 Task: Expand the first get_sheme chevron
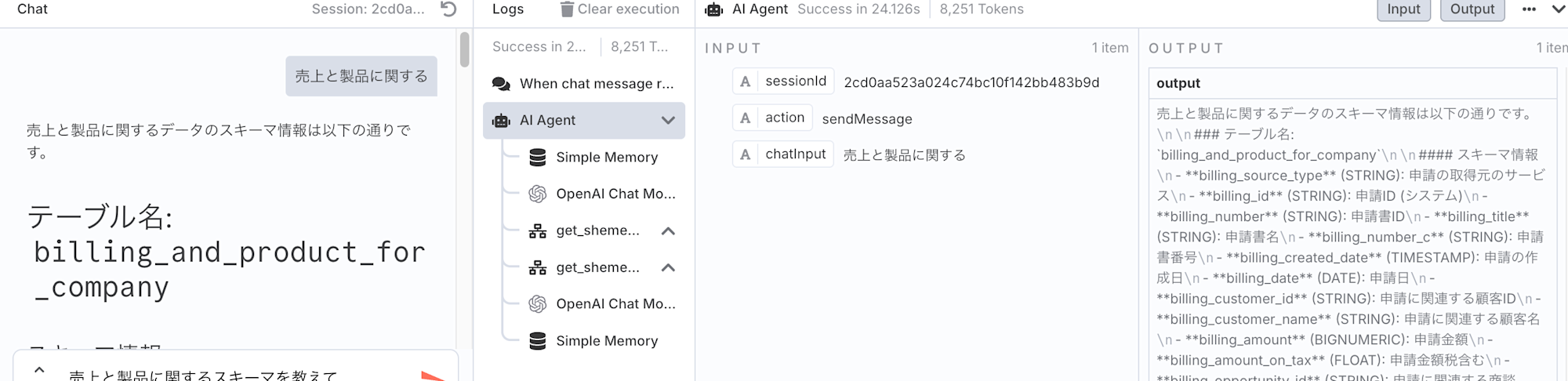coord(668,231)
